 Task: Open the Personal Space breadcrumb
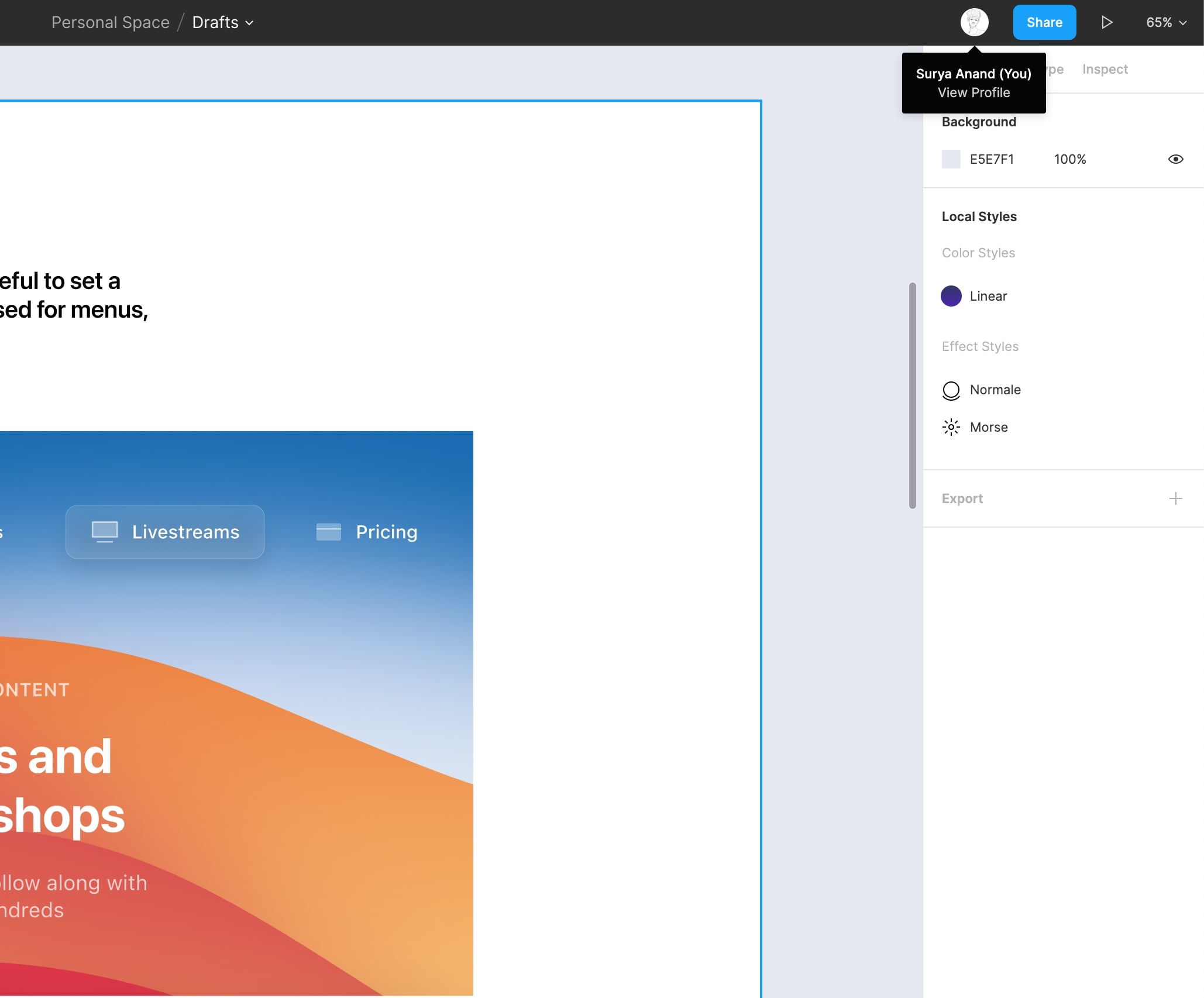pos(111,23)
